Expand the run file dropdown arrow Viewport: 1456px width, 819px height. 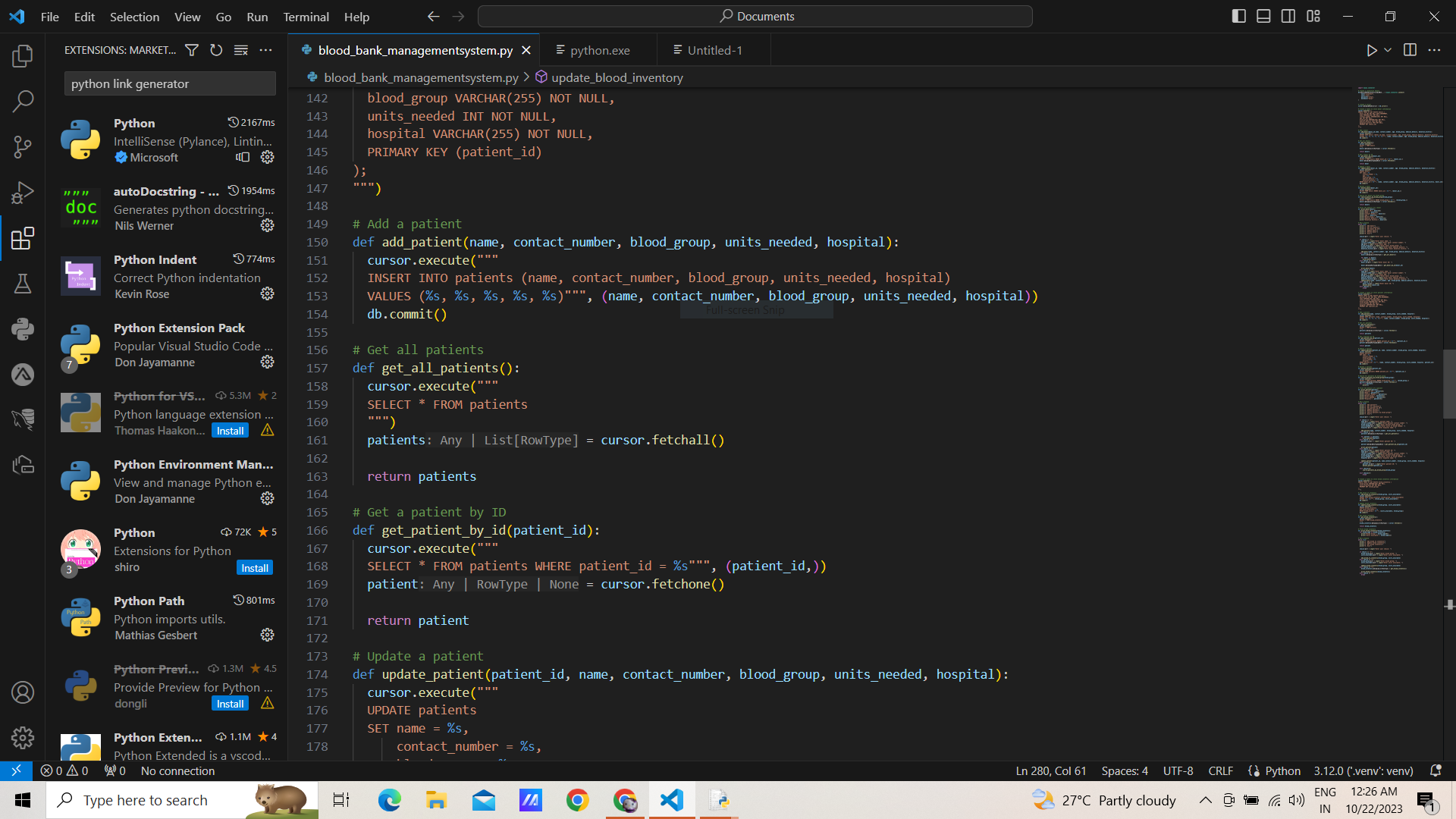click(x=1388, y=50)
